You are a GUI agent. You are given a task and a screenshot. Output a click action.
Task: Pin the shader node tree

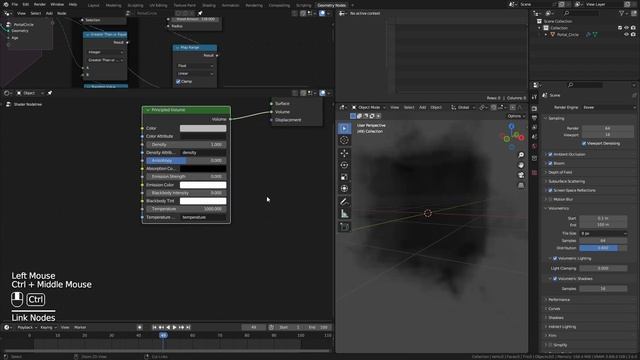pos(50,93)
